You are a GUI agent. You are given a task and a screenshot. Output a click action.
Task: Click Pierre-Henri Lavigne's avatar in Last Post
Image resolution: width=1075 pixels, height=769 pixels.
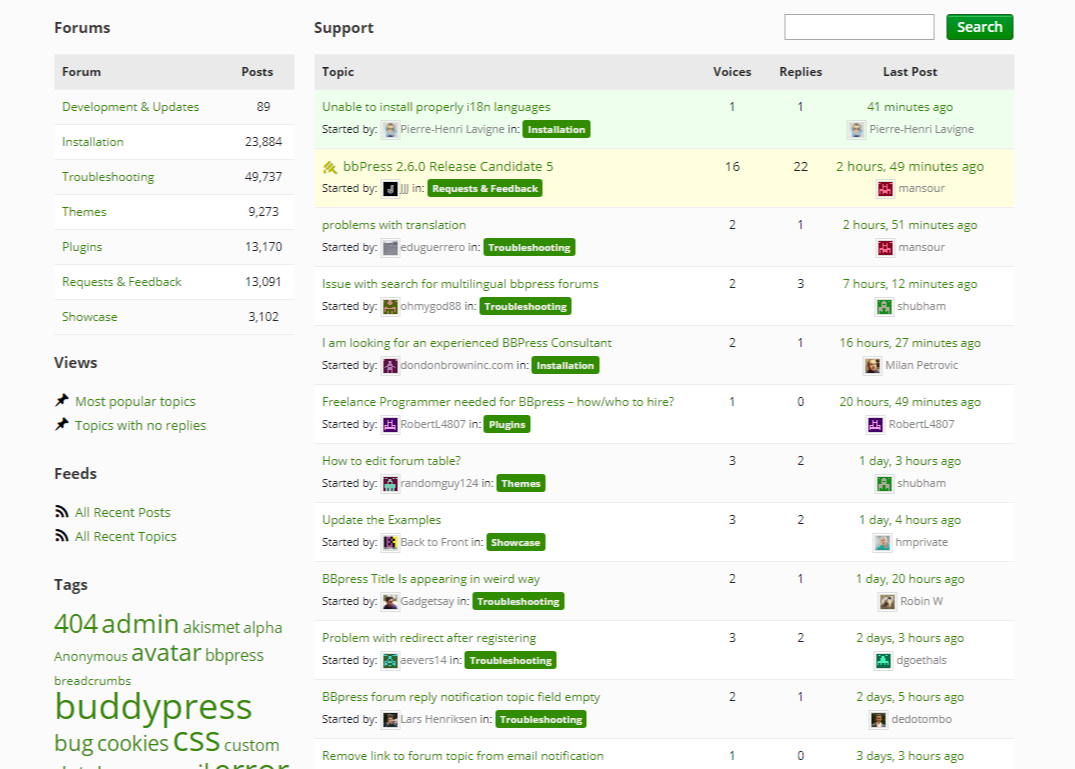[x=856, y=130]
